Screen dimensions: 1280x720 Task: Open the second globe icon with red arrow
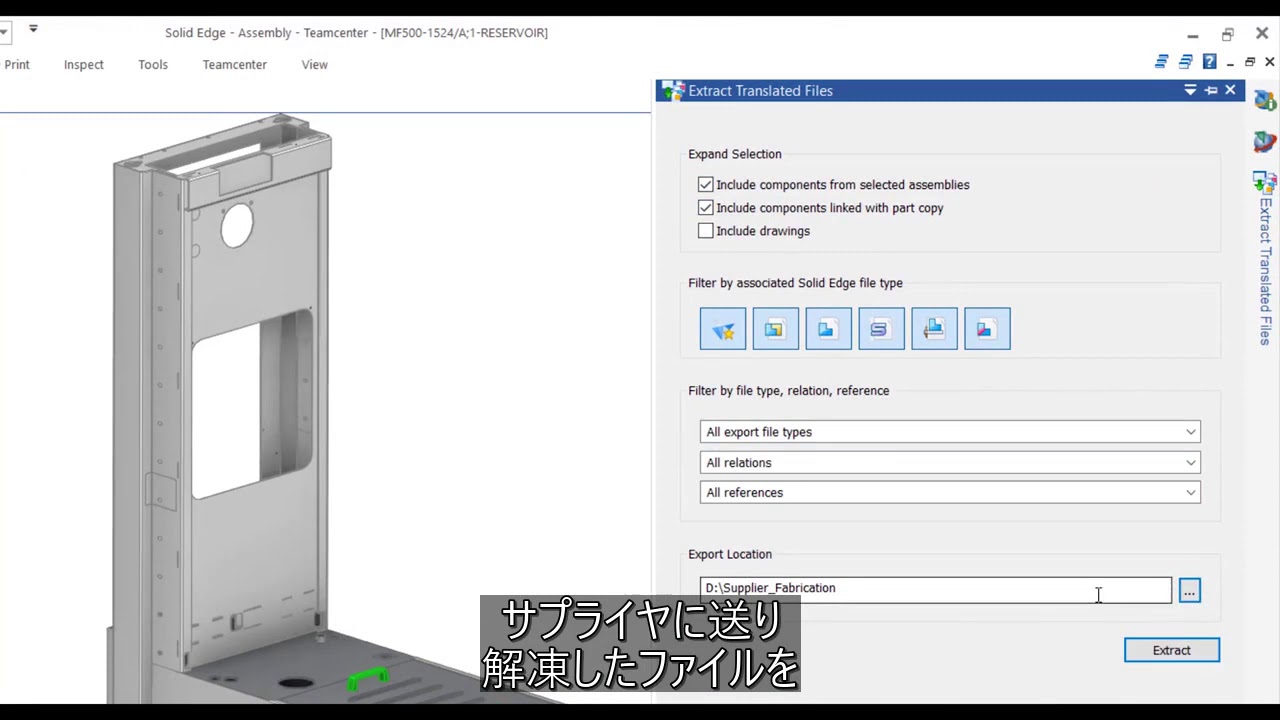(x=1265, y=142)
